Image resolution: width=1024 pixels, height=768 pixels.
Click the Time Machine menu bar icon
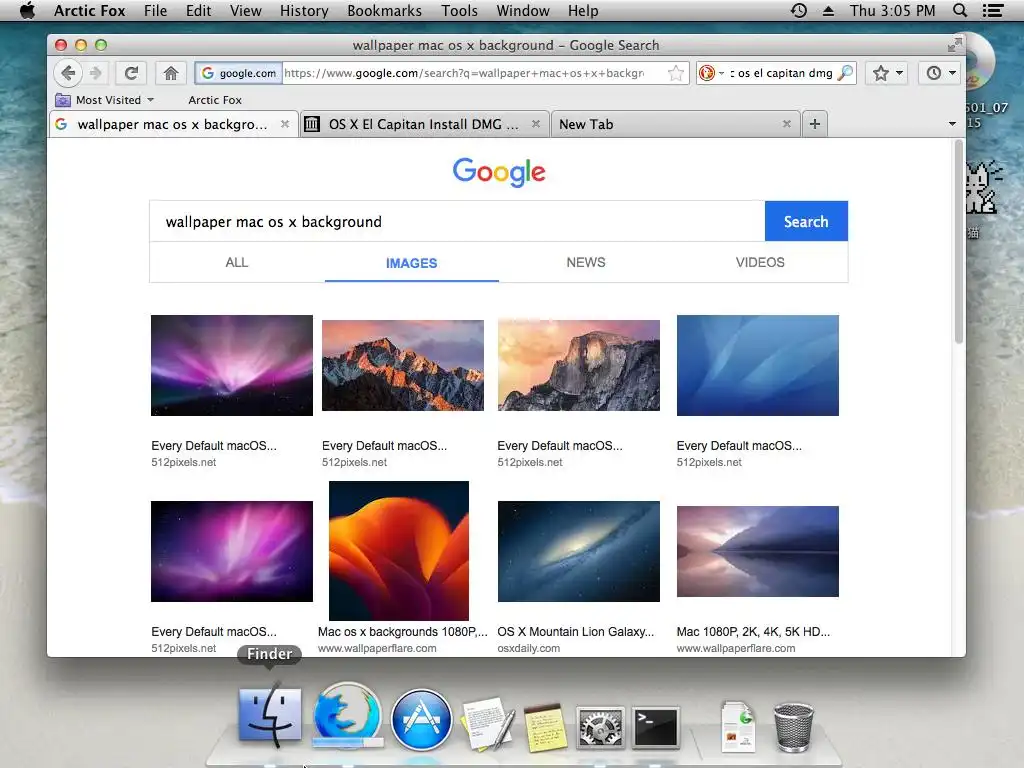(x=798, y=10)
